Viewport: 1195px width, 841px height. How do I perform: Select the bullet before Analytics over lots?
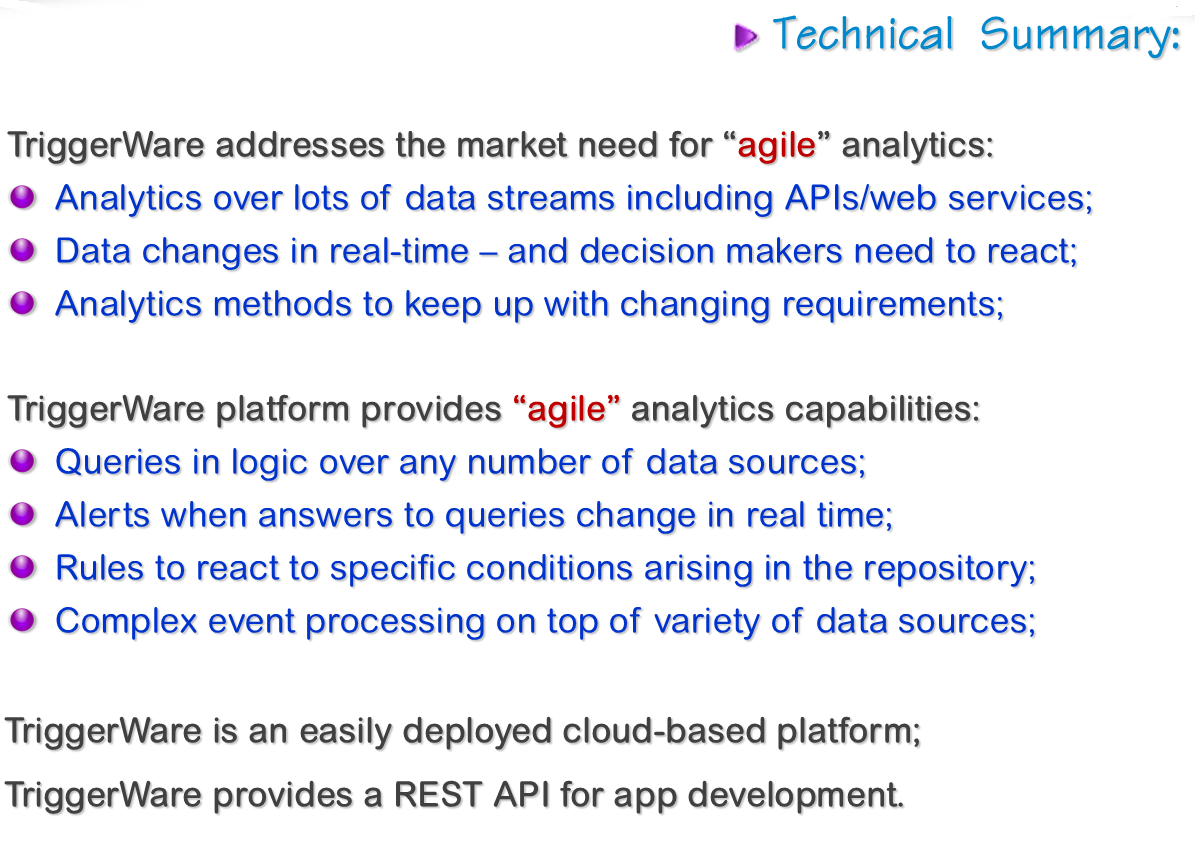click(x=23, y=197)
